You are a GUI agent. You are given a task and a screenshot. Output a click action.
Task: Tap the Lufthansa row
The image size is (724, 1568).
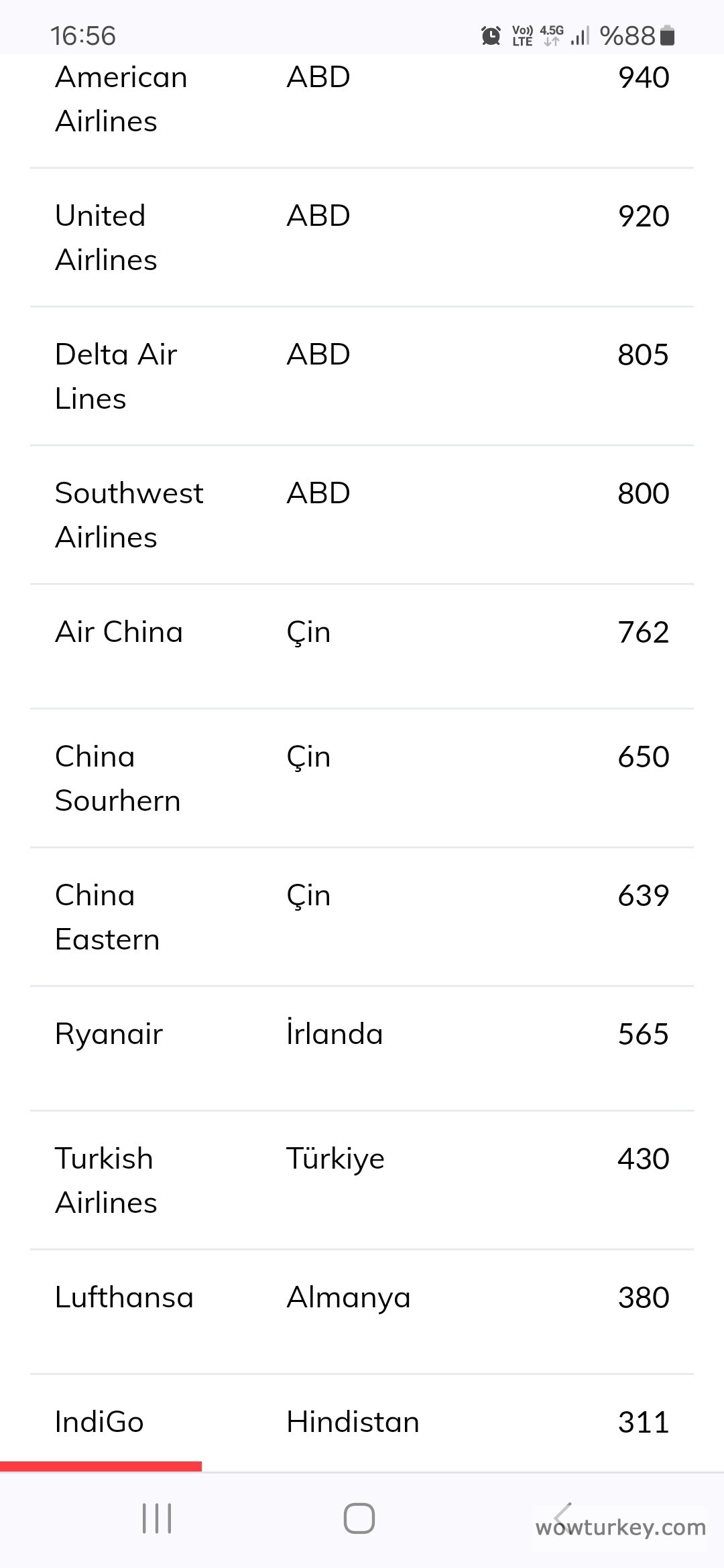click(x=362, y=1298)
